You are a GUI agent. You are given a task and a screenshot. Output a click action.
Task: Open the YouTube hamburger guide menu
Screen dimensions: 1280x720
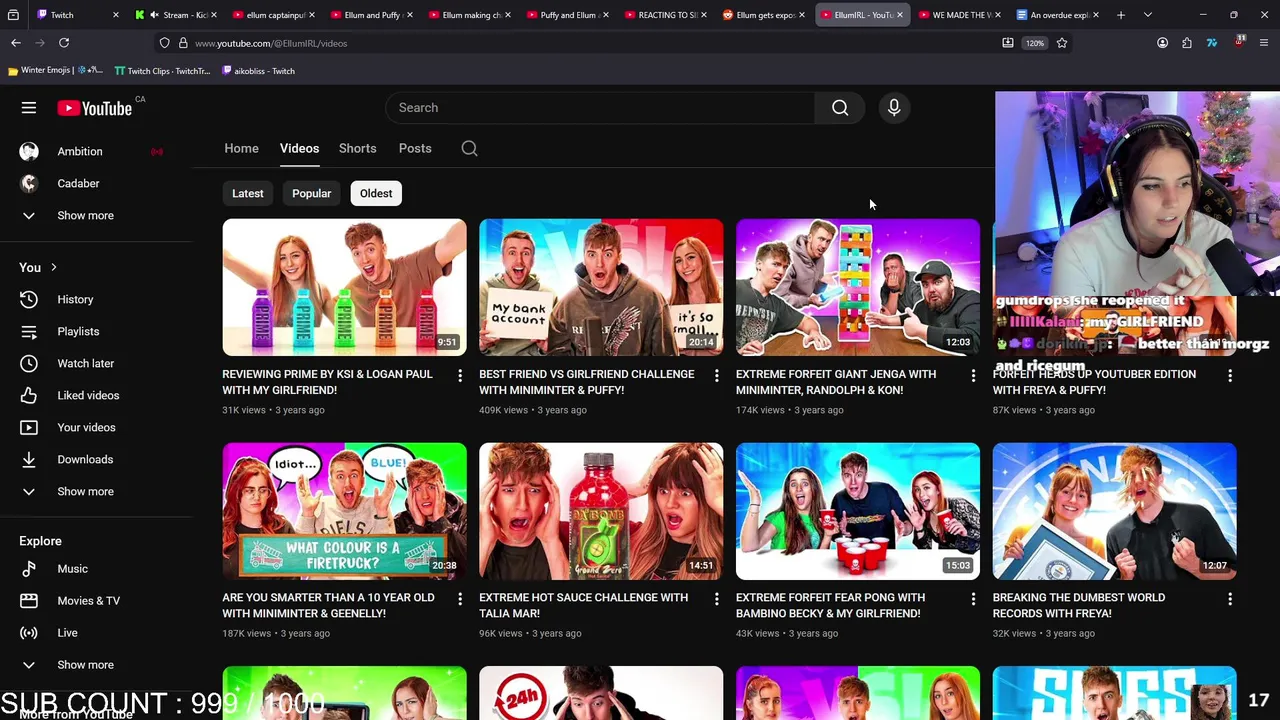(29, 108)
